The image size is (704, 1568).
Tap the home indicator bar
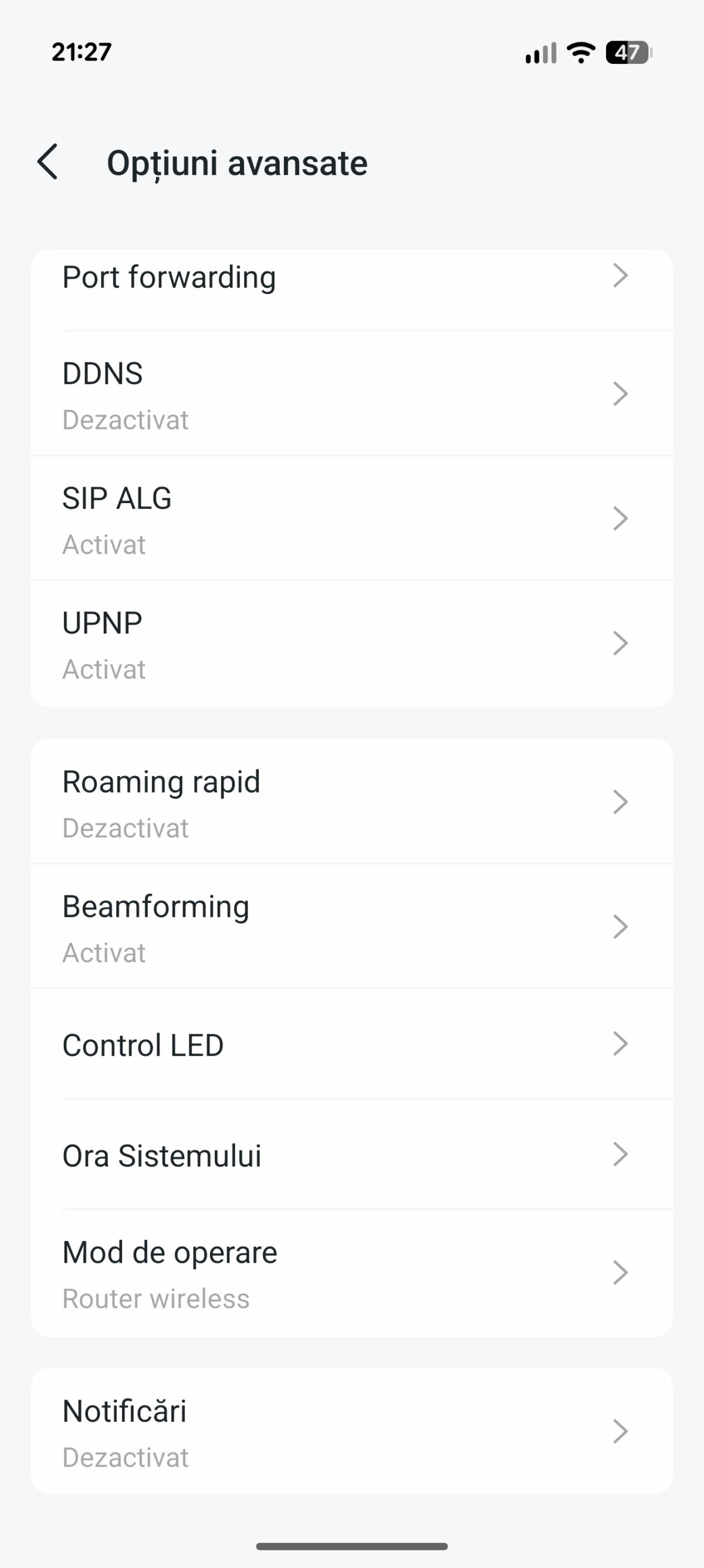click(x=351, y=1546)
